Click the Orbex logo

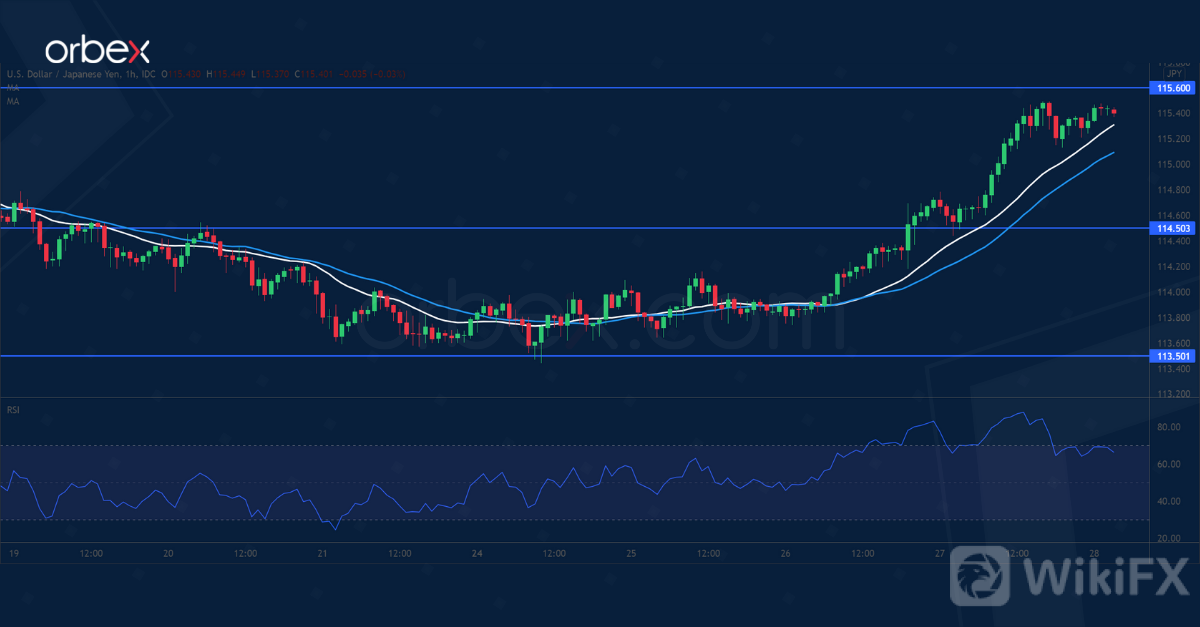coord(94,50)
